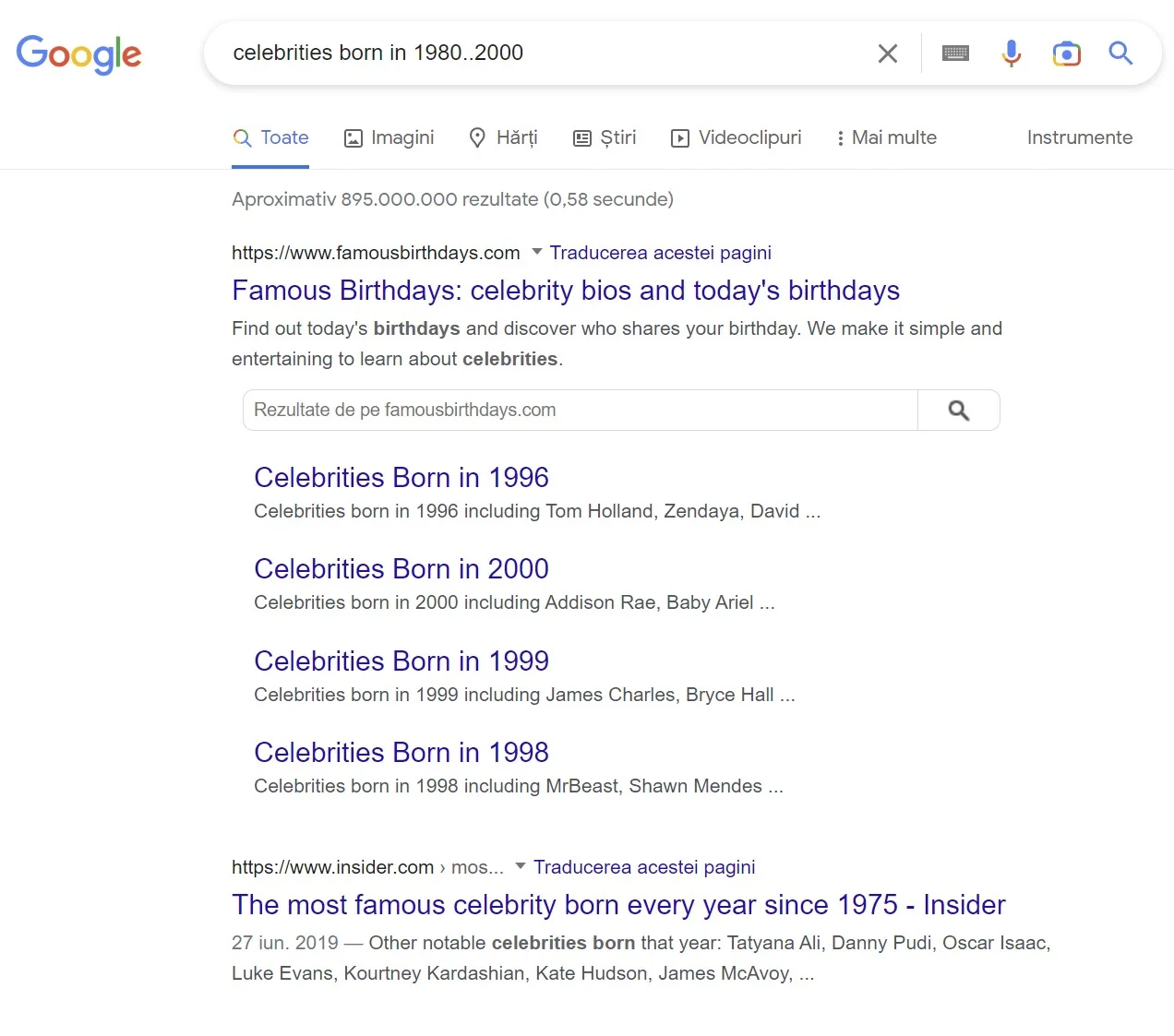Viewport: 1174px width, 1036px height.
Task: Open the Insider most famous celebrity article
Action: (x=618, y=905)
